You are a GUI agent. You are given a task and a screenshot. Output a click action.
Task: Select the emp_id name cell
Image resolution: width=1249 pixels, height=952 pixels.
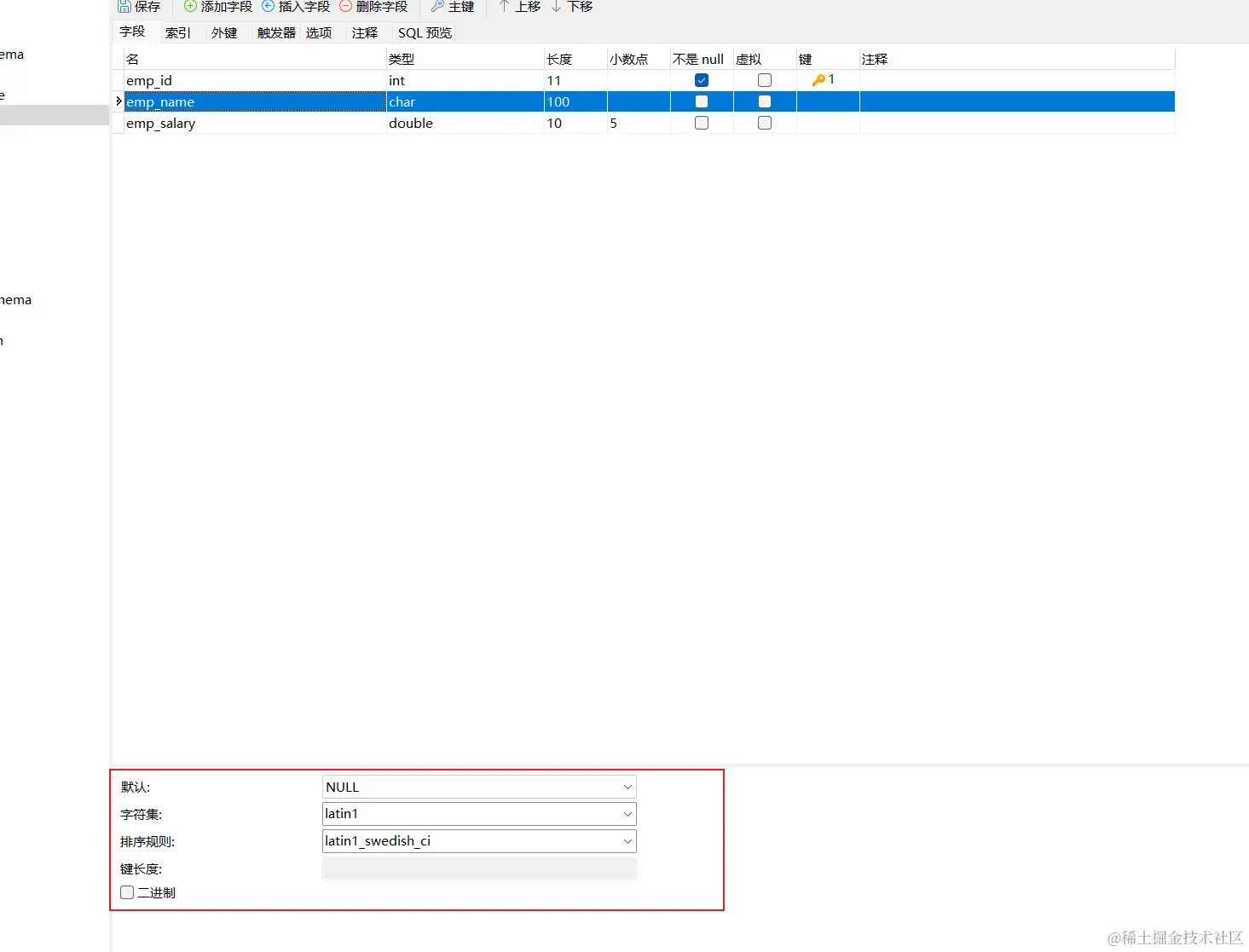[x=255, y=80]
